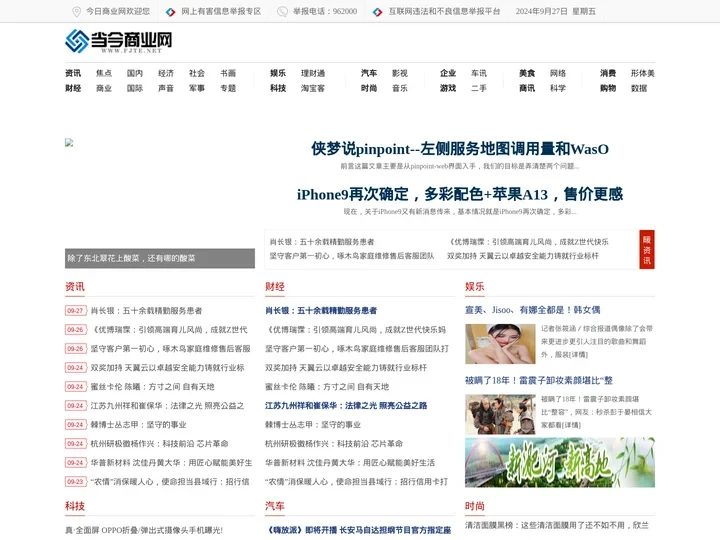This screenshot has height=540, width=720.
Task: Open 网上有害信息举报专区 link
Action: pos(221,11)
